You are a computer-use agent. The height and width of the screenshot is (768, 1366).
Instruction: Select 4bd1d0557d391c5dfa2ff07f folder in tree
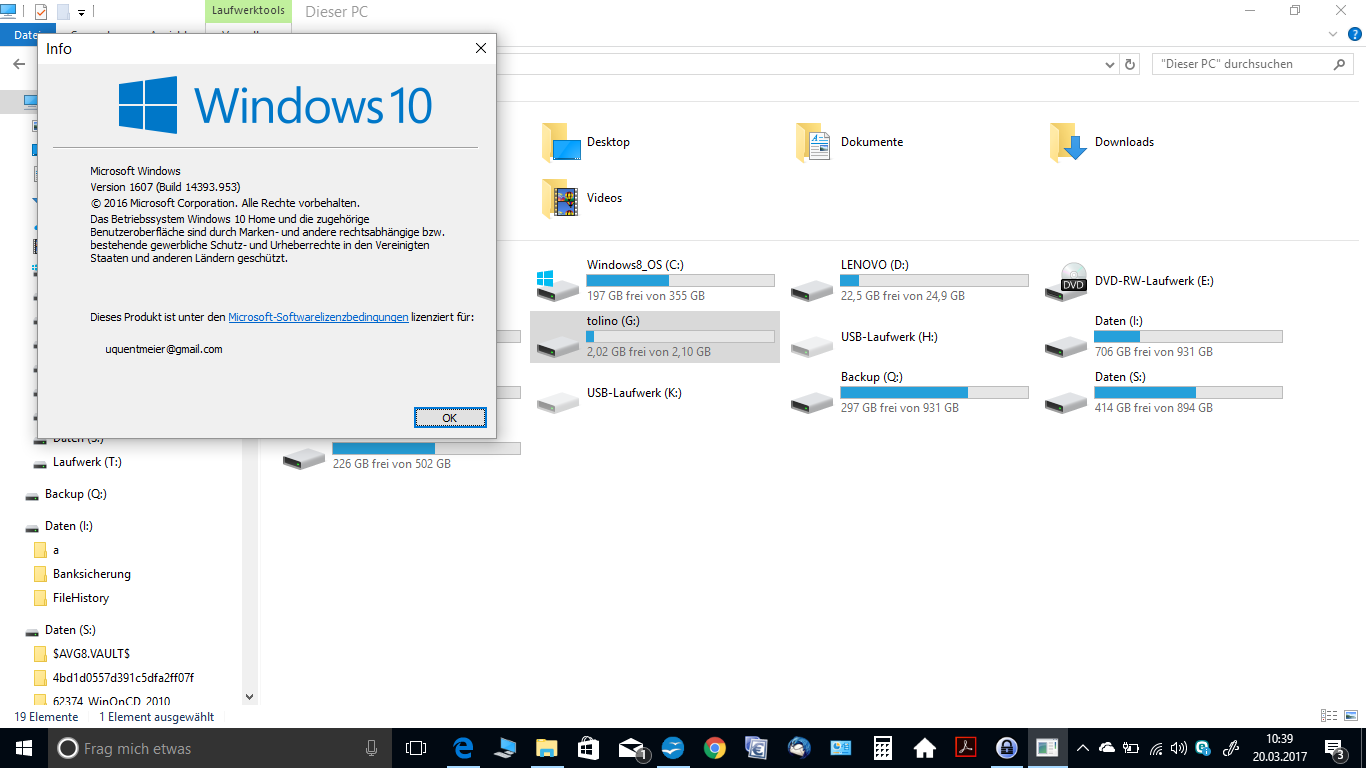tap(123, 678)
